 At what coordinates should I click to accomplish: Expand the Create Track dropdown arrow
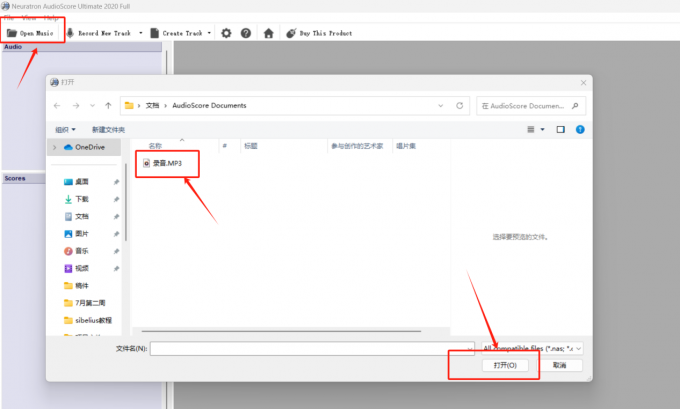tap(209, 33)
